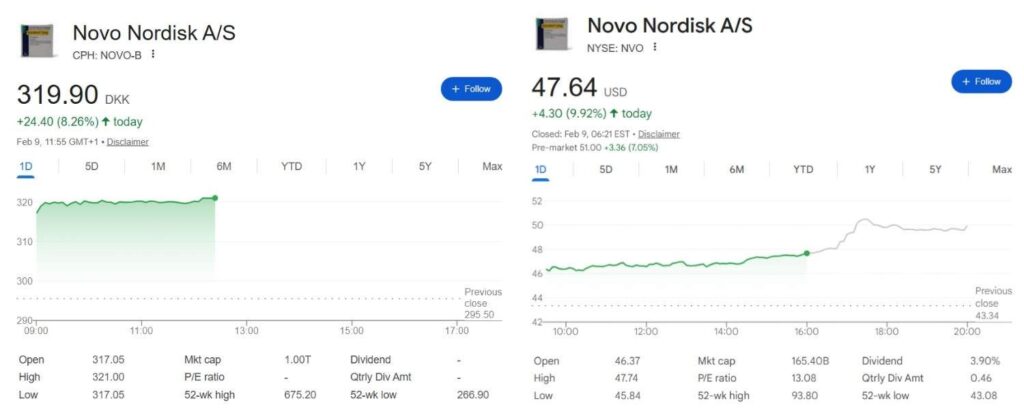Click green endpoint dot on DKK chart

tap(215, 198)
